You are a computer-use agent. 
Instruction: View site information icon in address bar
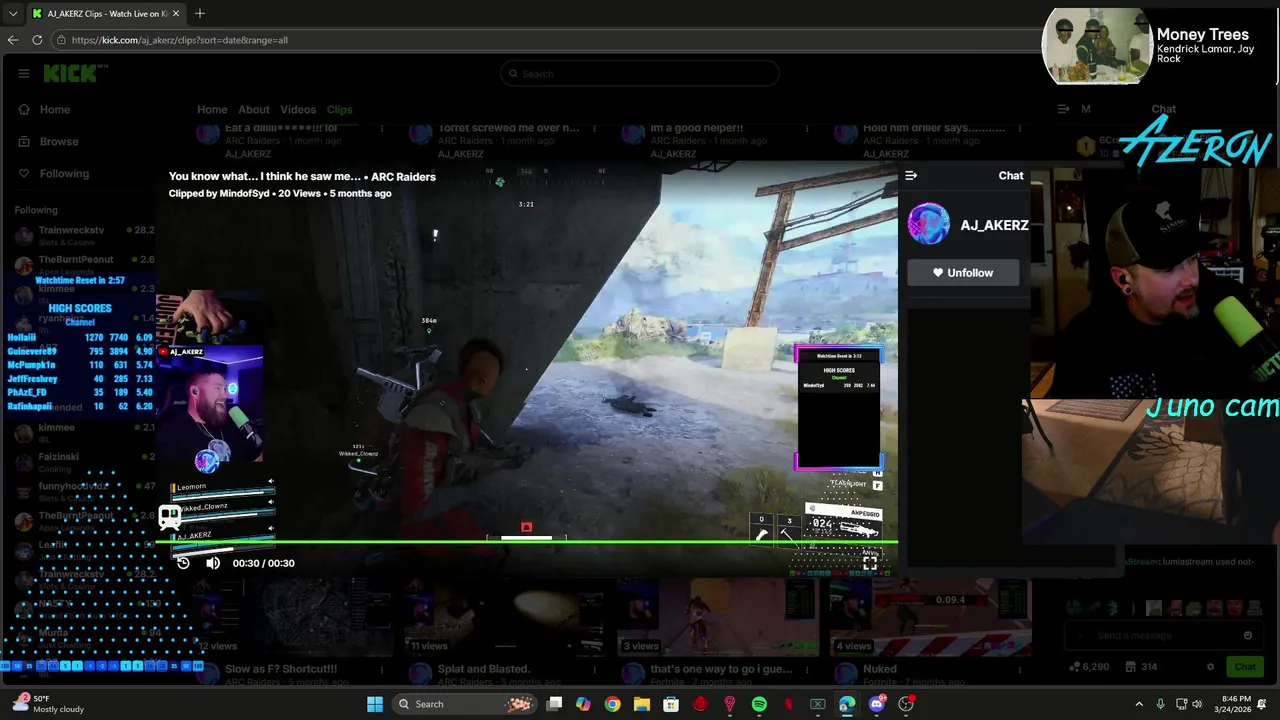[61, 40]
